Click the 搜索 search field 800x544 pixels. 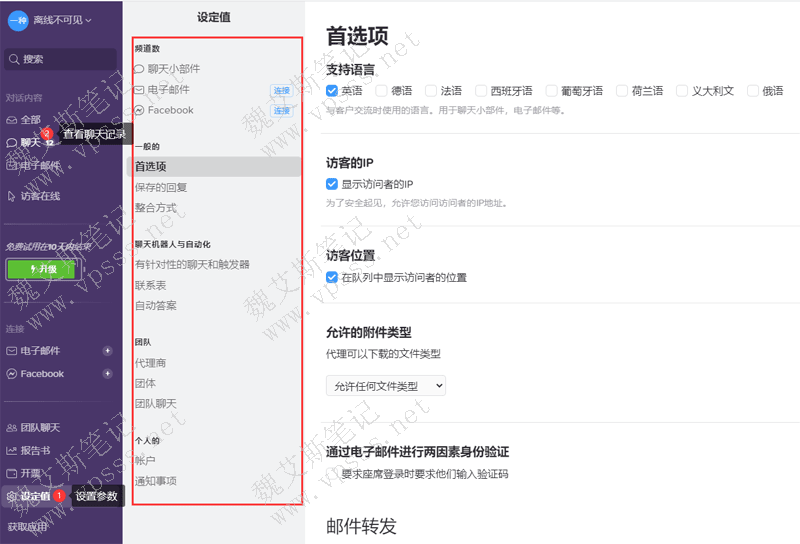pyautogui.click(x=61, y=59)
